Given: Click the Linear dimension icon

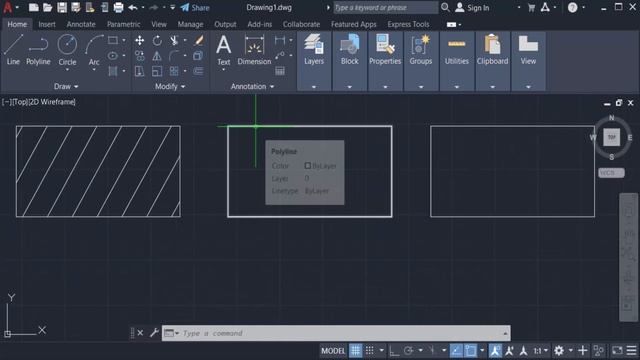Looking at the screenshot, I should 280,40.
